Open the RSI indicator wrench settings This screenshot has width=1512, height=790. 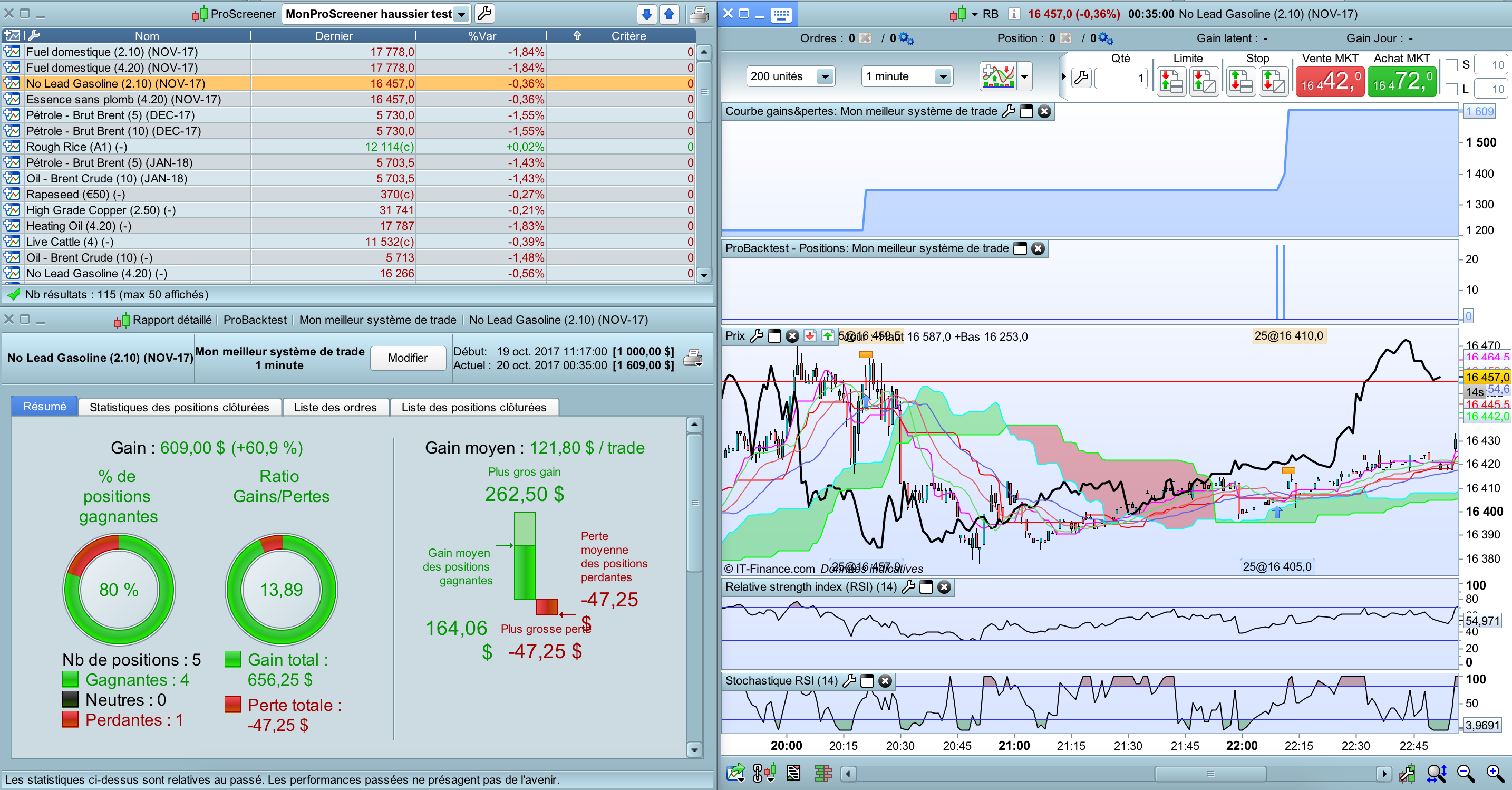click(x=908, y=587)
